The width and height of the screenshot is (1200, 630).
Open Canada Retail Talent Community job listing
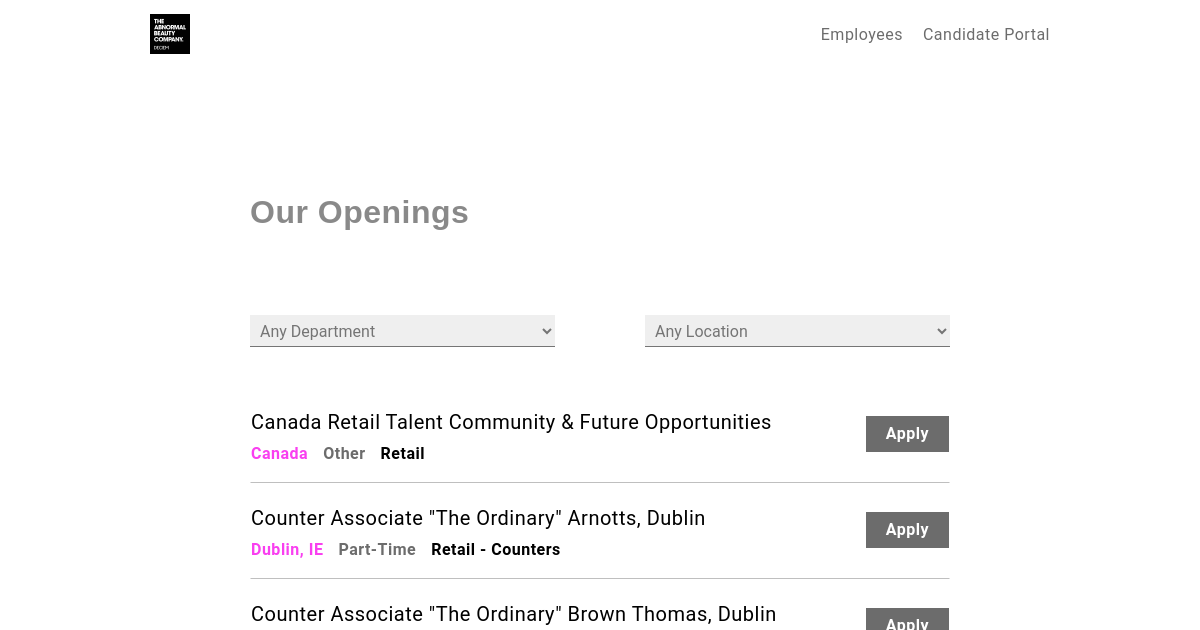(511, 422)
